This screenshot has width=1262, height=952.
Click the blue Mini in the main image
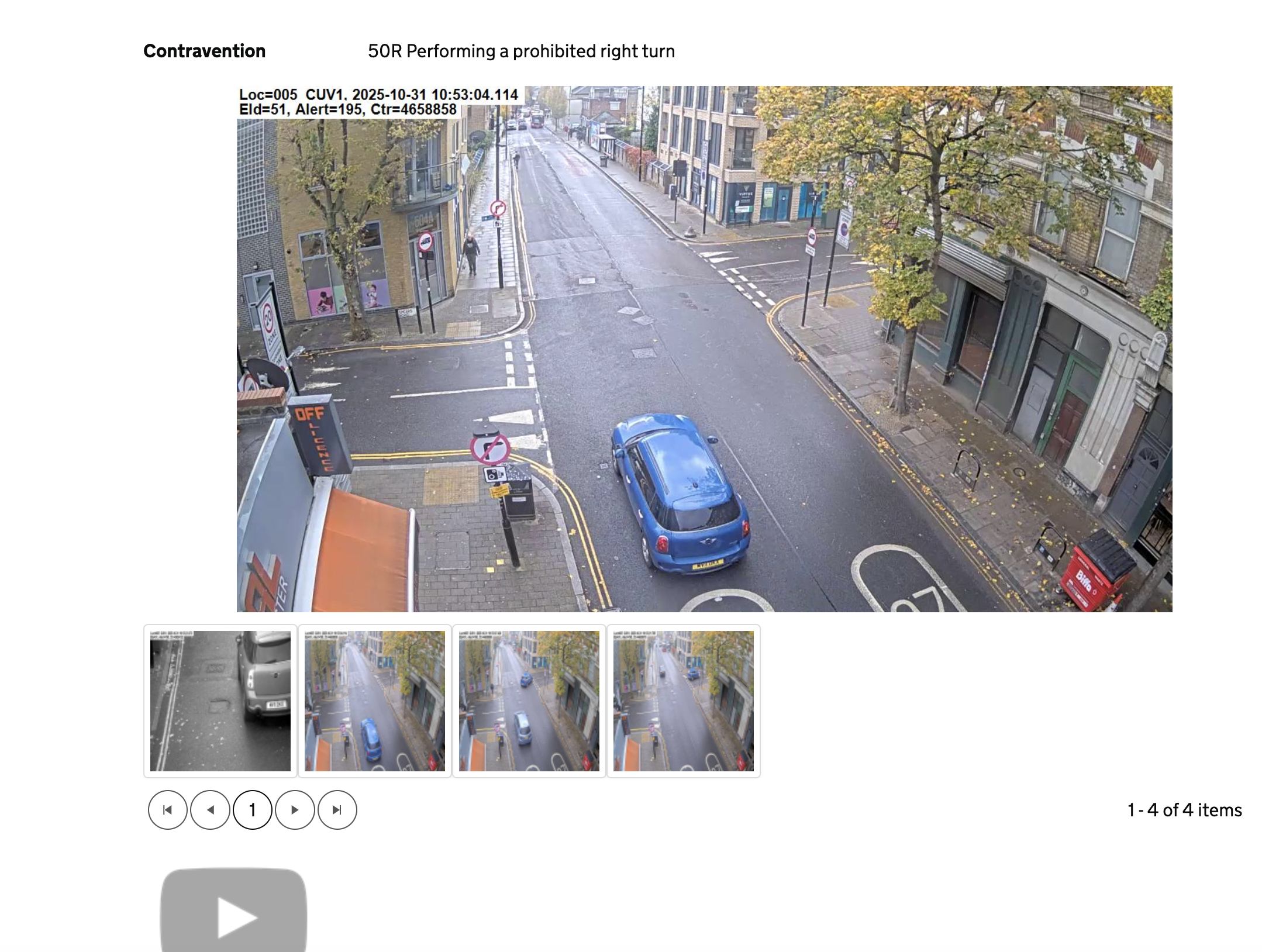[x=678, y=491]
